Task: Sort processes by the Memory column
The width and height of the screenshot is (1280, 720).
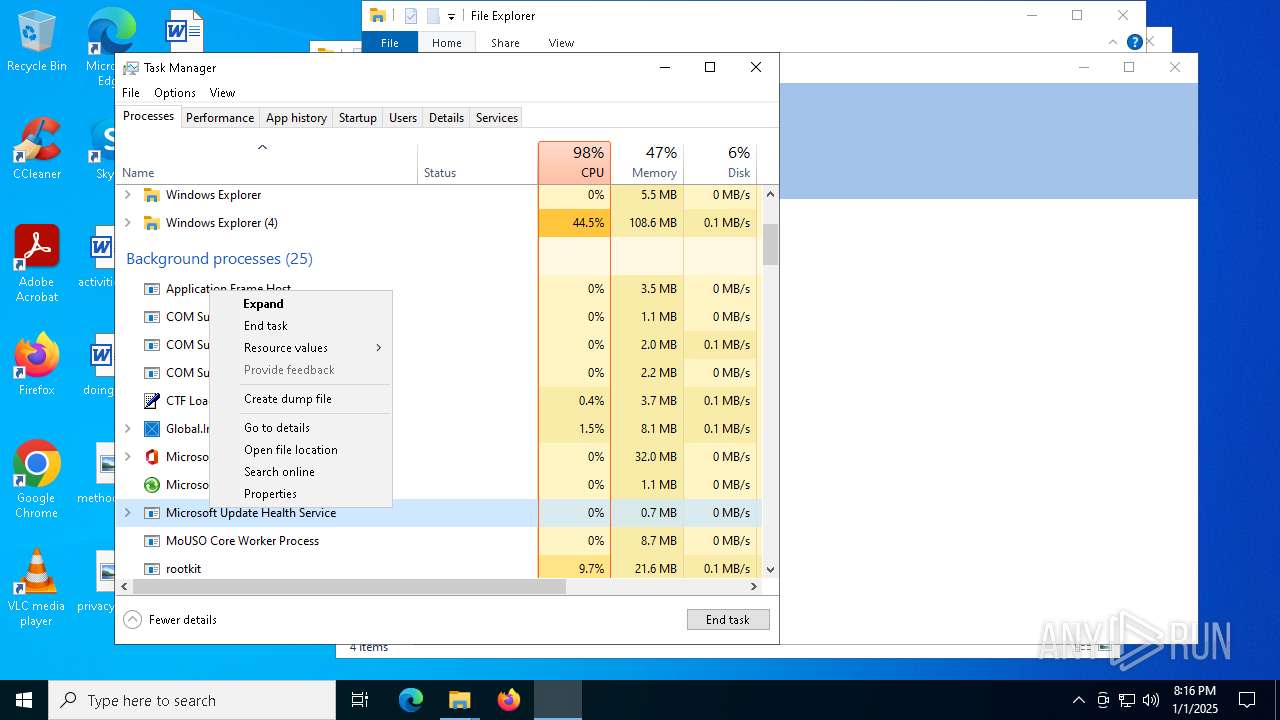Action: click(x=647, y=163)
